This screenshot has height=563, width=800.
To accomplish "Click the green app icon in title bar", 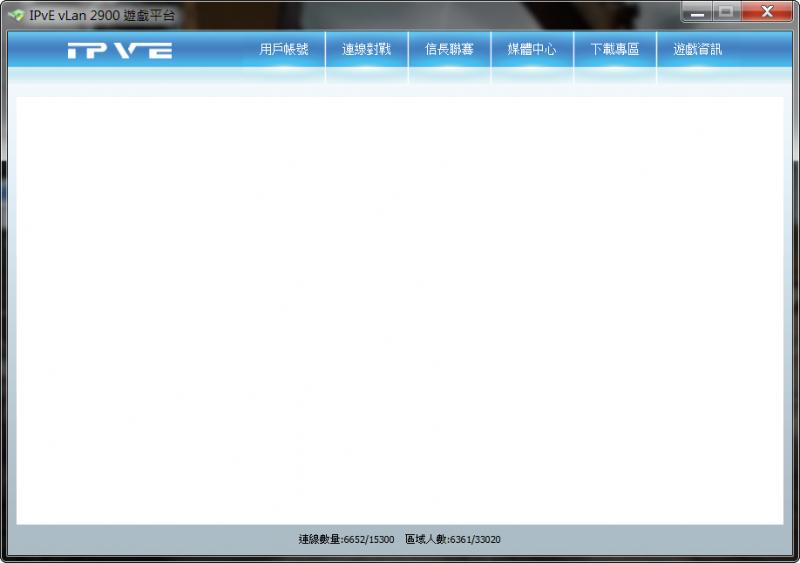I will click(16, 15).
